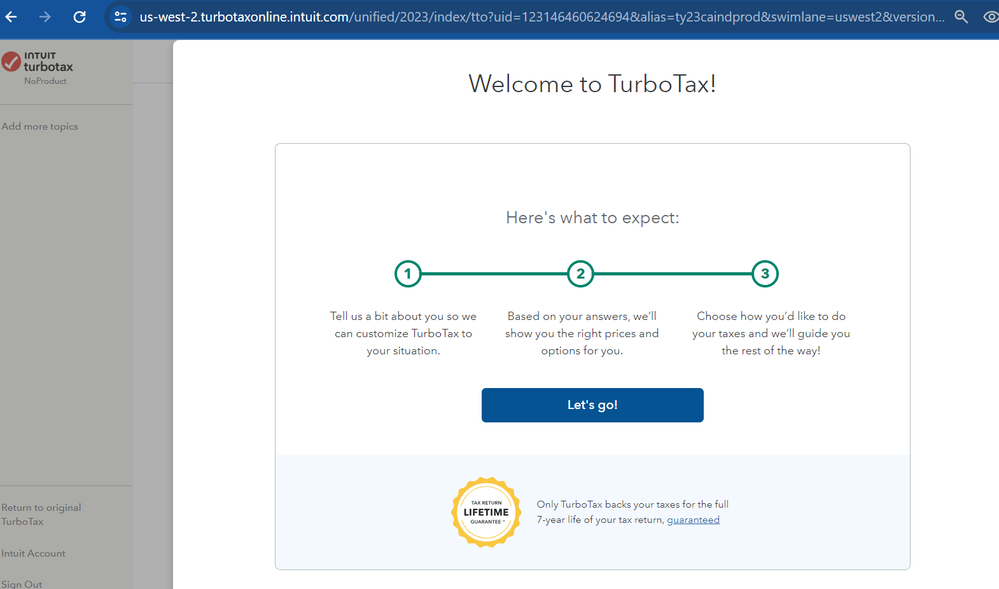Click the browser back arrow

(x=11, y=17)
